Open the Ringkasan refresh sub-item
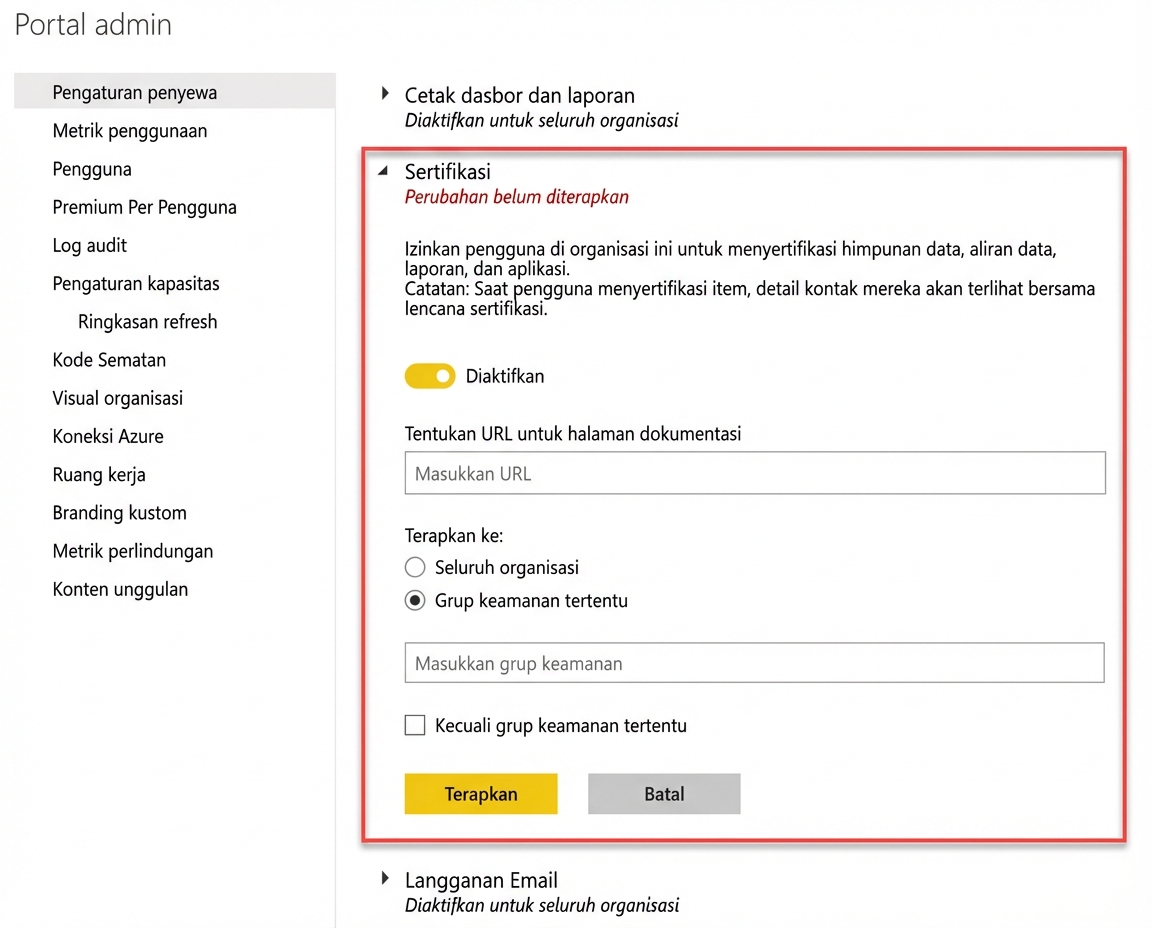Screen dimensions: 1152x928 point(147,322)
